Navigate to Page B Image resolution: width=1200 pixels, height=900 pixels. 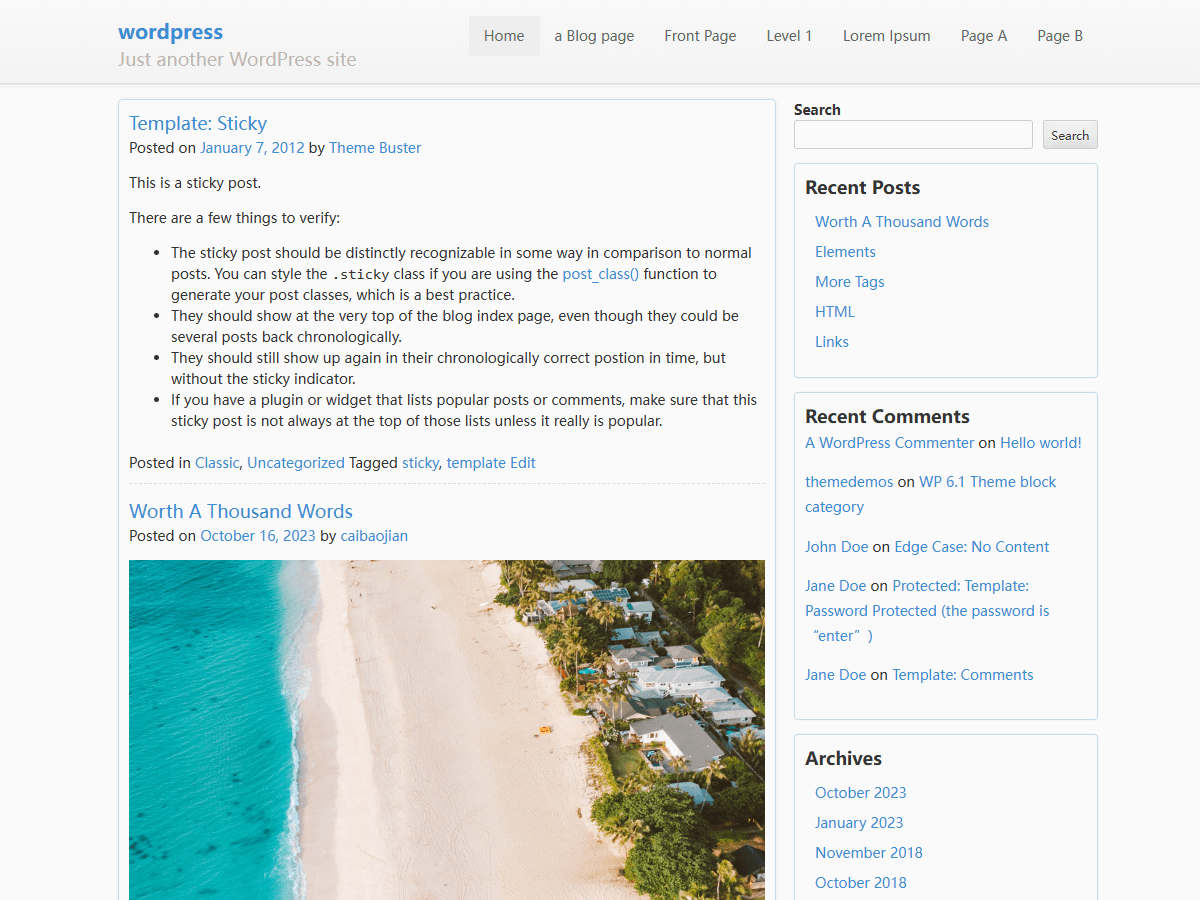click(1059, 36)
